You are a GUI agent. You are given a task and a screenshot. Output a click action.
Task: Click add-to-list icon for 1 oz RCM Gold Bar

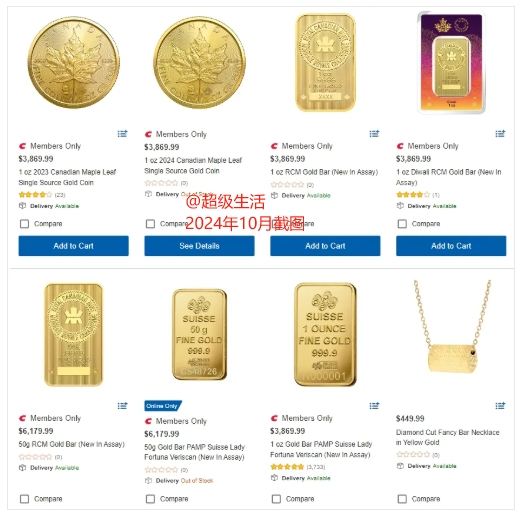point(374,134)
